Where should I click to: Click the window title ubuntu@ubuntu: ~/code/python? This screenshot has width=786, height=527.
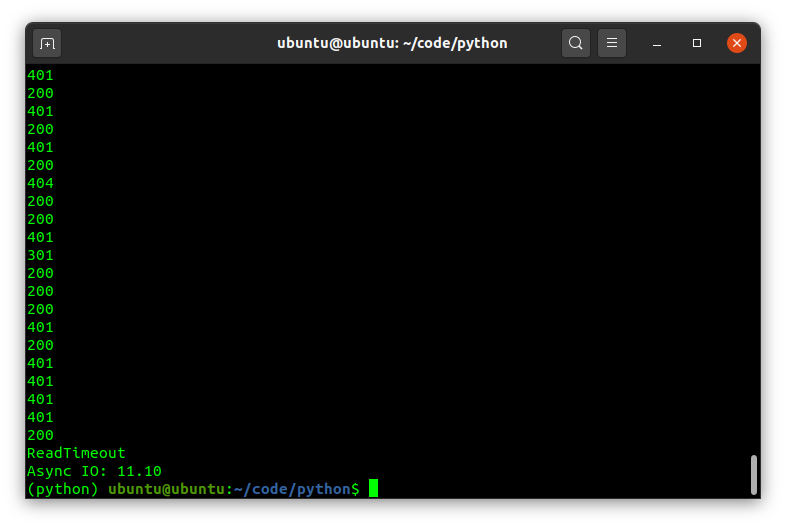(x=392, y=43)
